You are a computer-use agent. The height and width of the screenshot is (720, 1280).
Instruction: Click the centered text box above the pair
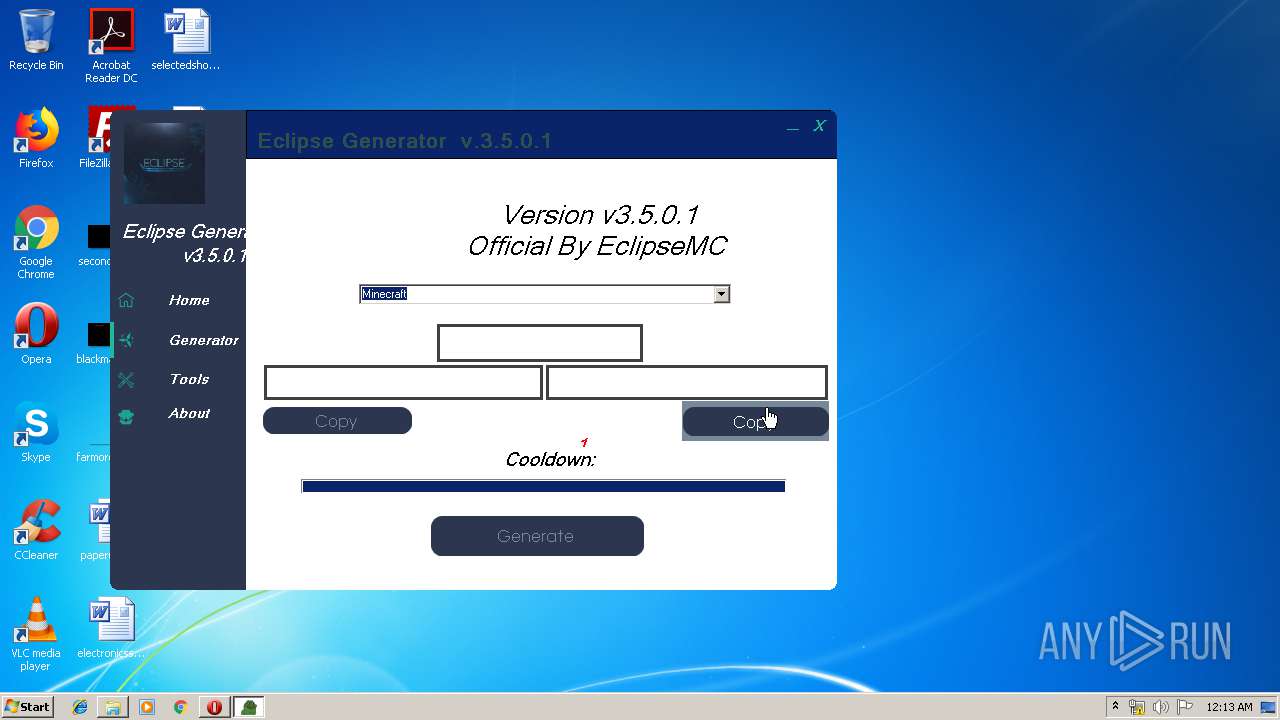click(x=540, y=343)
